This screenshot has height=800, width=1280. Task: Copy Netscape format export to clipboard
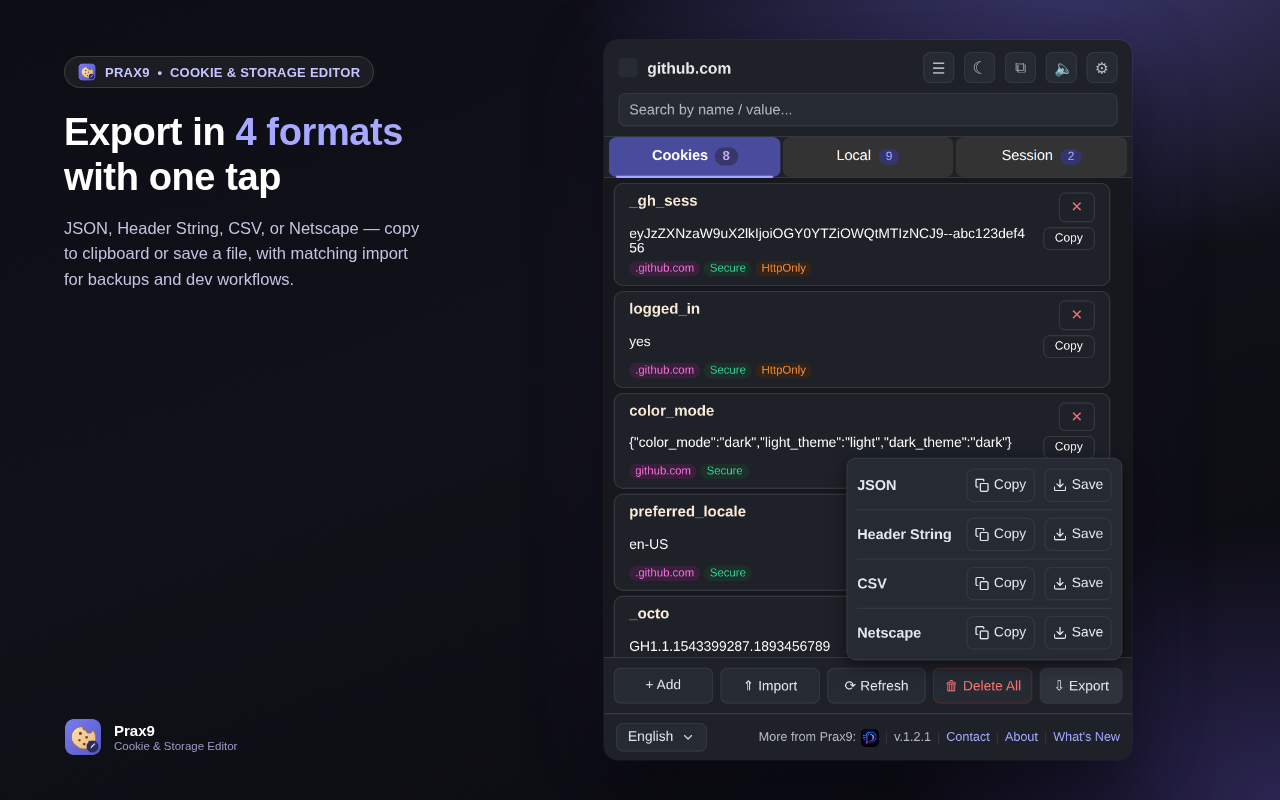[1001, 632]
